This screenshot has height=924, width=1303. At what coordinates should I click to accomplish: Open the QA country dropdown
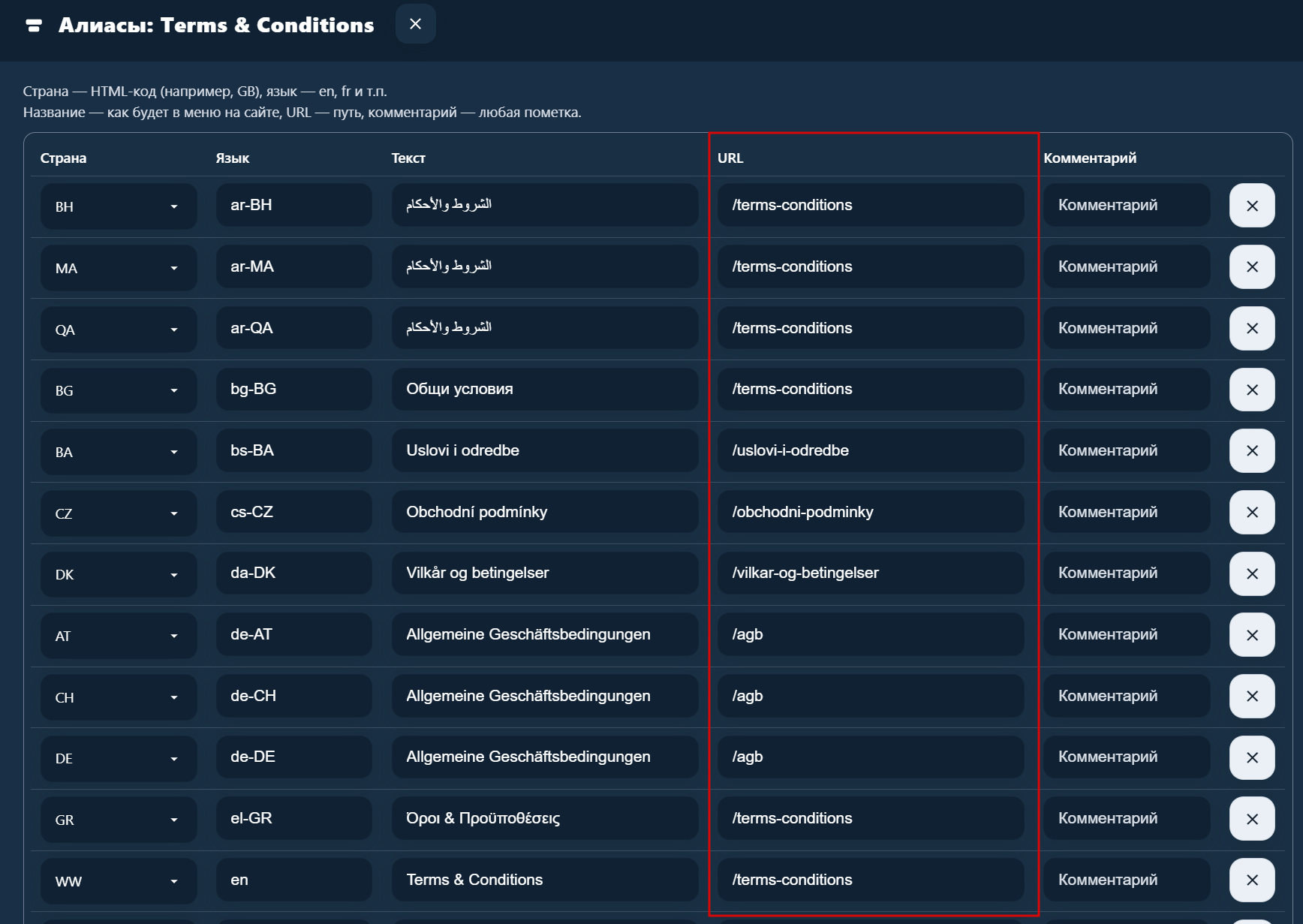click(x=119, y=330)
